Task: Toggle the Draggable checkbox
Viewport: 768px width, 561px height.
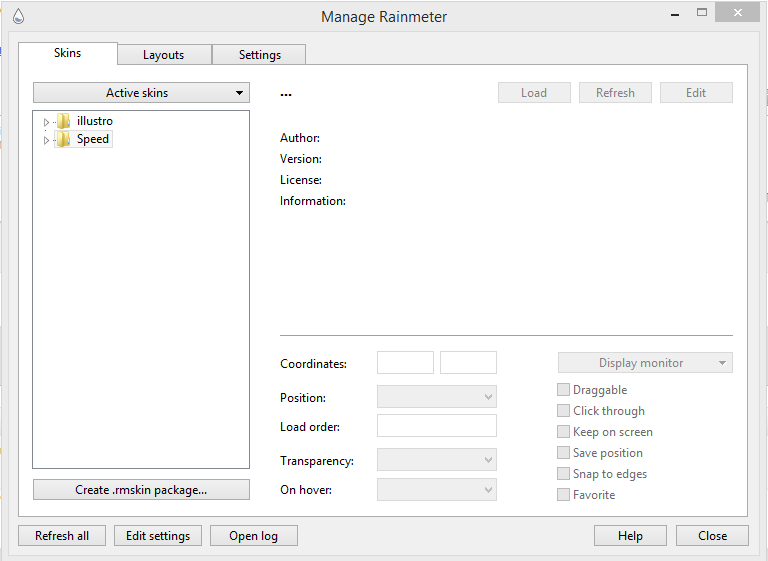Action: point(563,390)
